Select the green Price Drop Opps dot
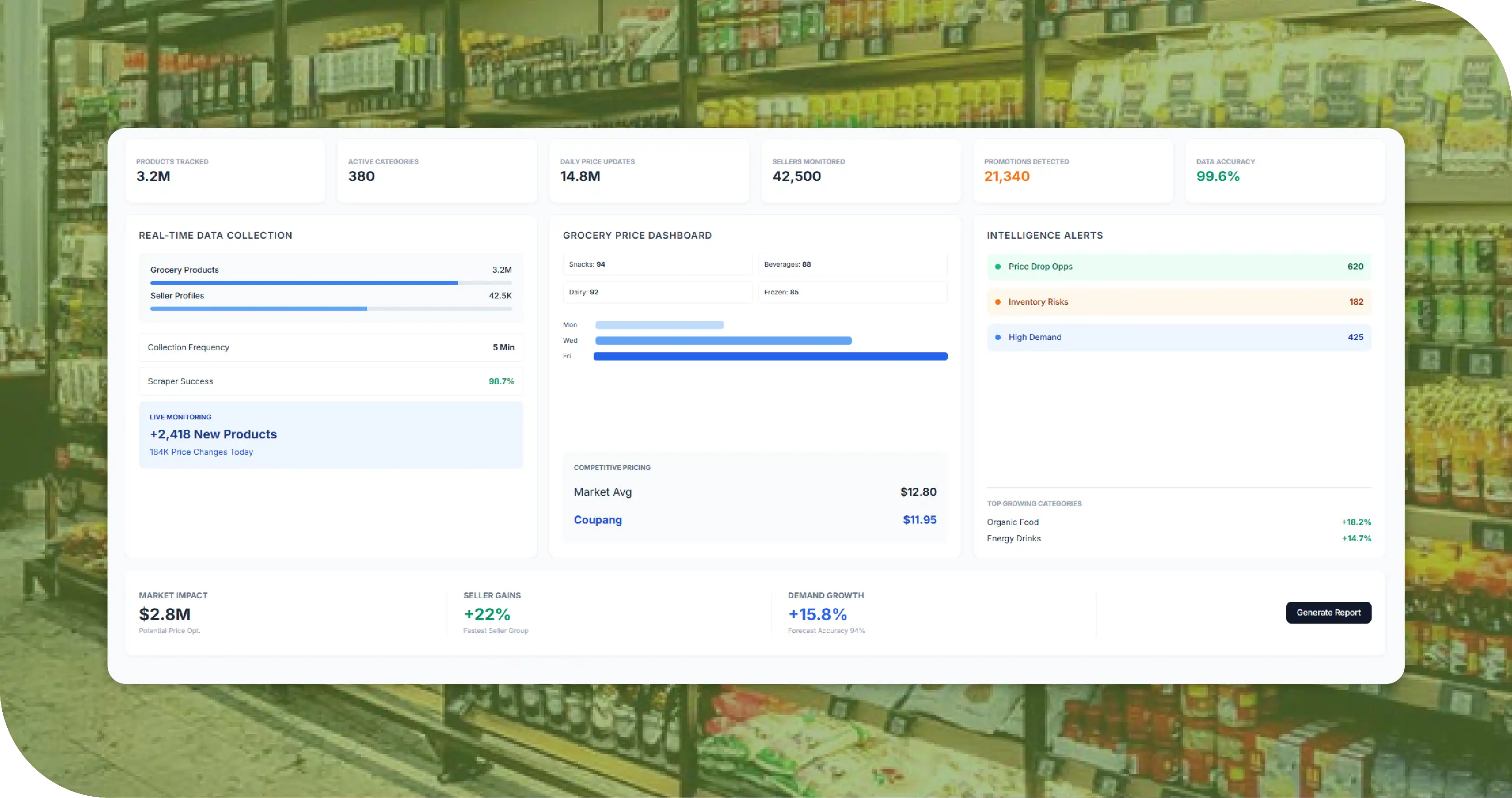 pyautogui.click(x=998, y=267)
